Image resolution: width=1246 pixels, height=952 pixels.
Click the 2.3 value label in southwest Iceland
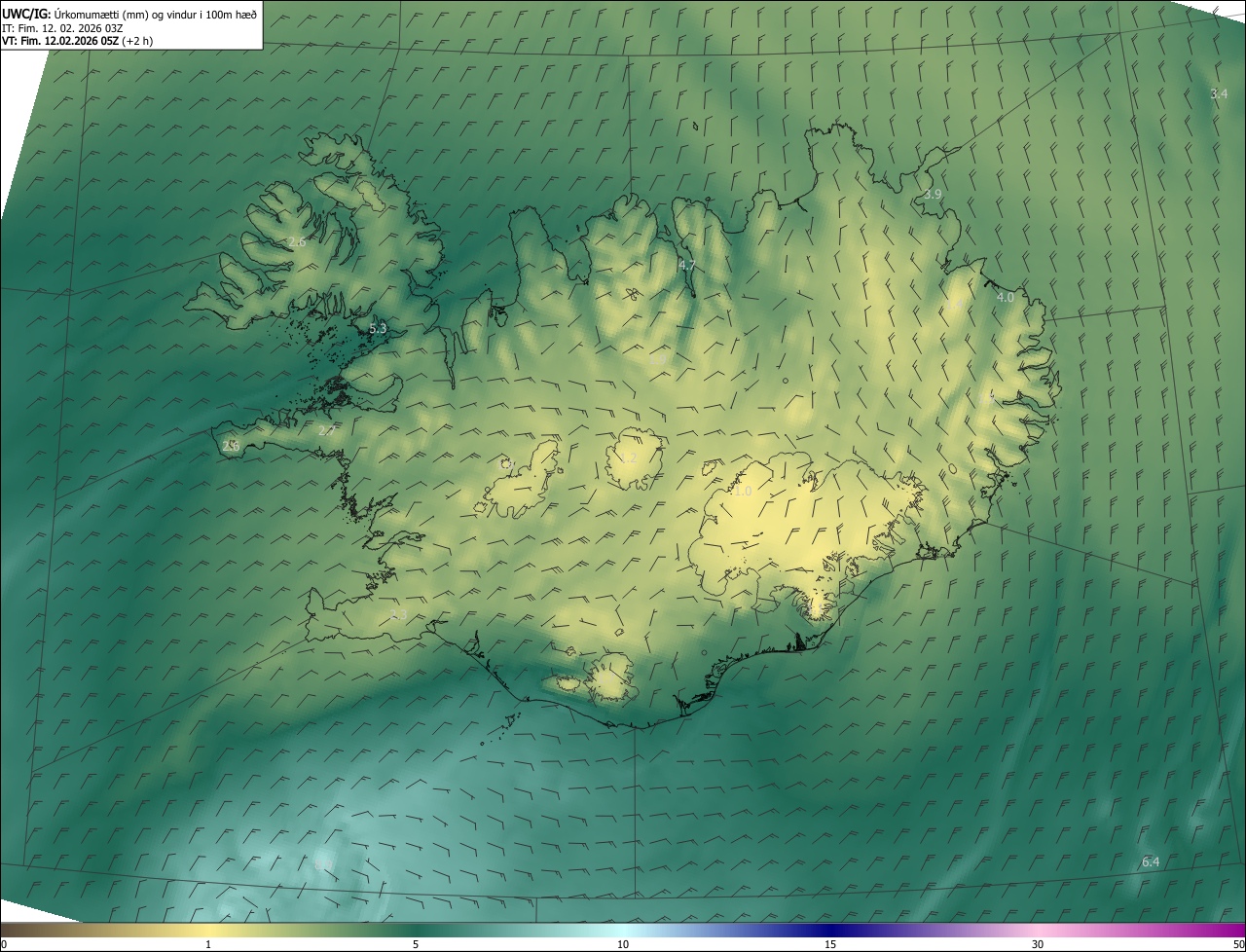coord(398,615)
